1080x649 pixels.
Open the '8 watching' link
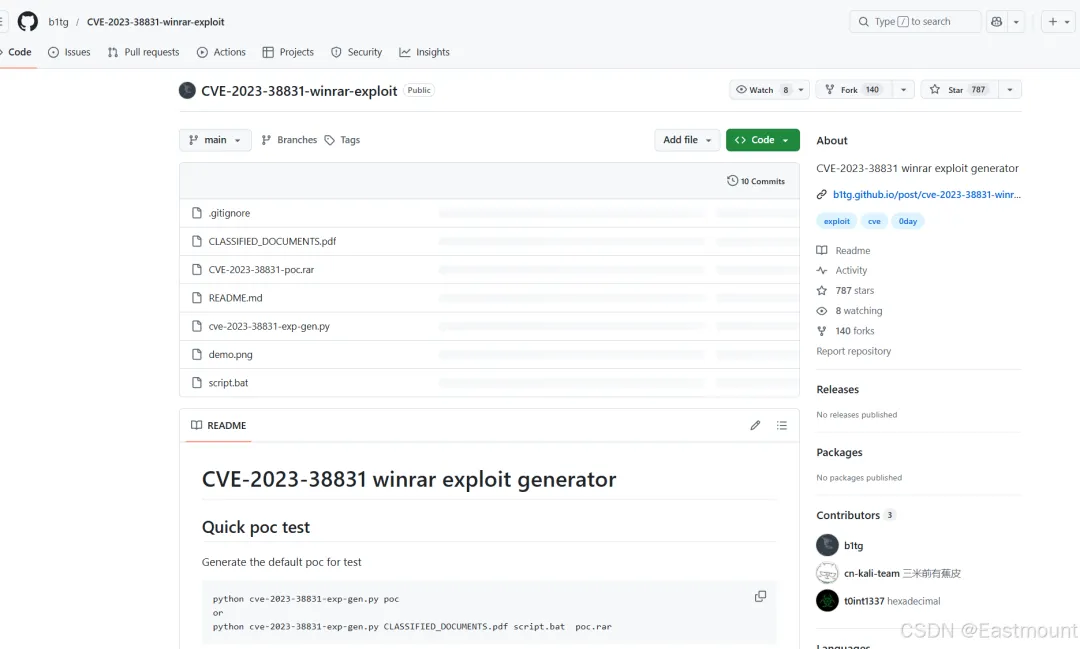click(x=859, y=311)
